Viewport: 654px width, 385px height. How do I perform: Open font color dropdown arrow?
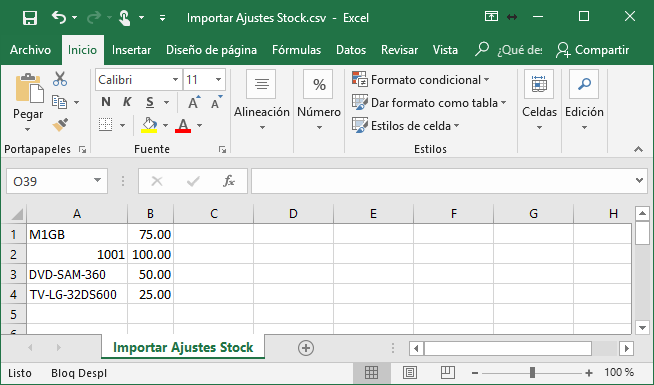point(199,125)
